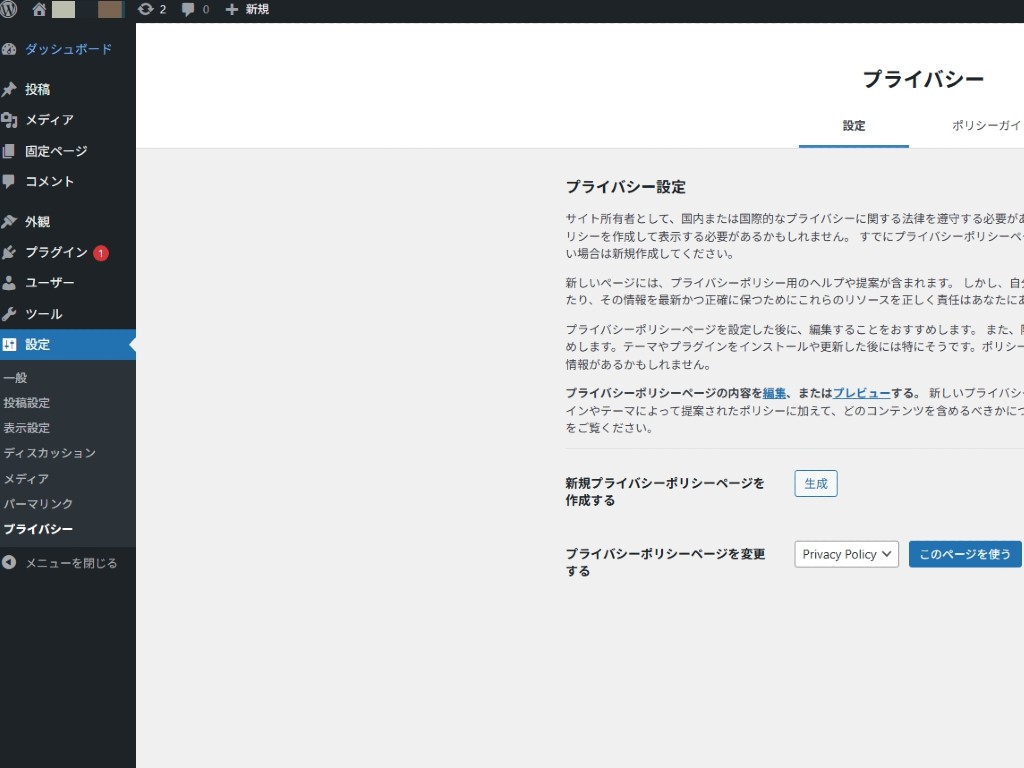
Task: Click the 生成 button
Action: [x=816, y=483]
